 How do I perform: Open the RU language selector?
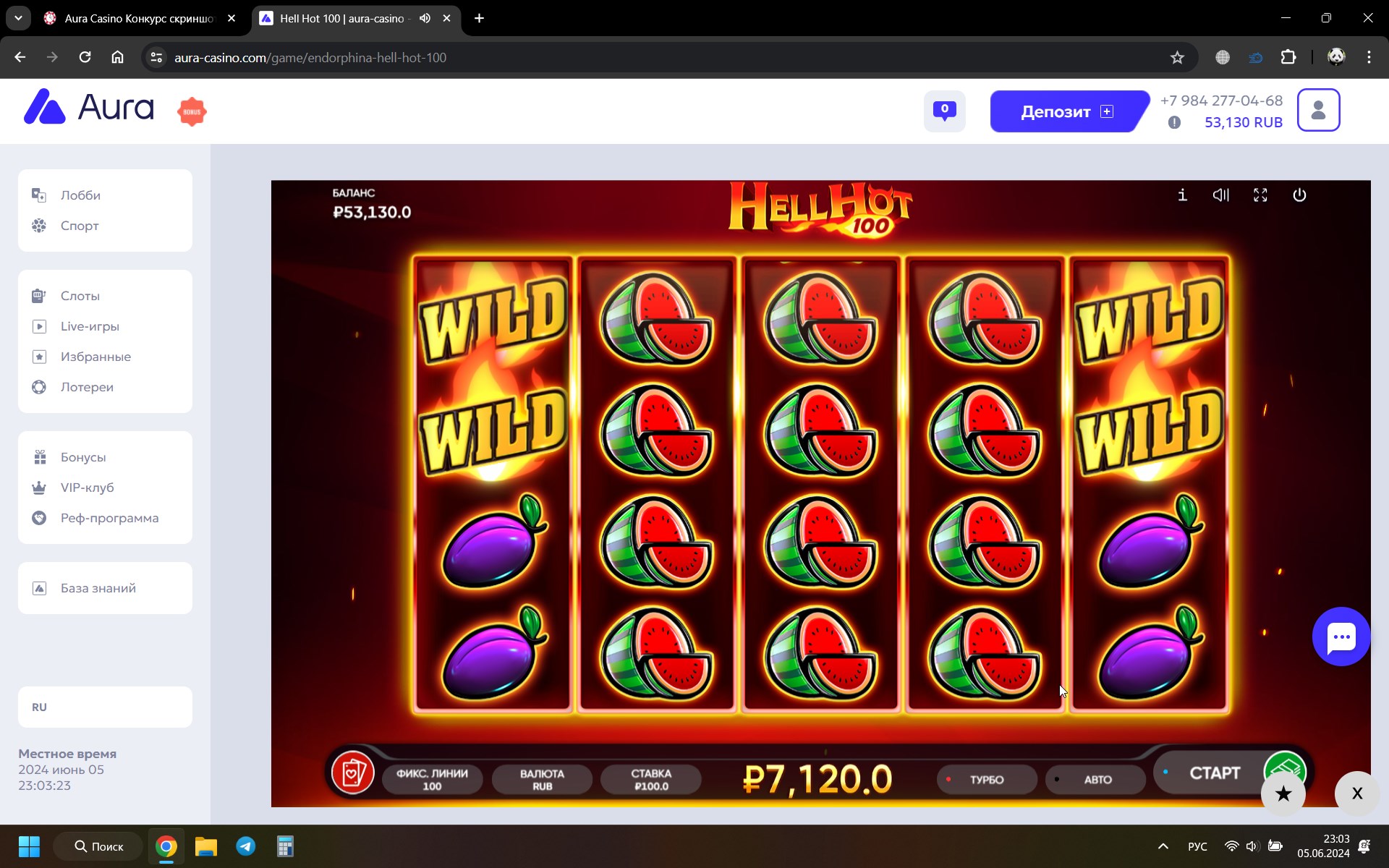coord(105,707)
